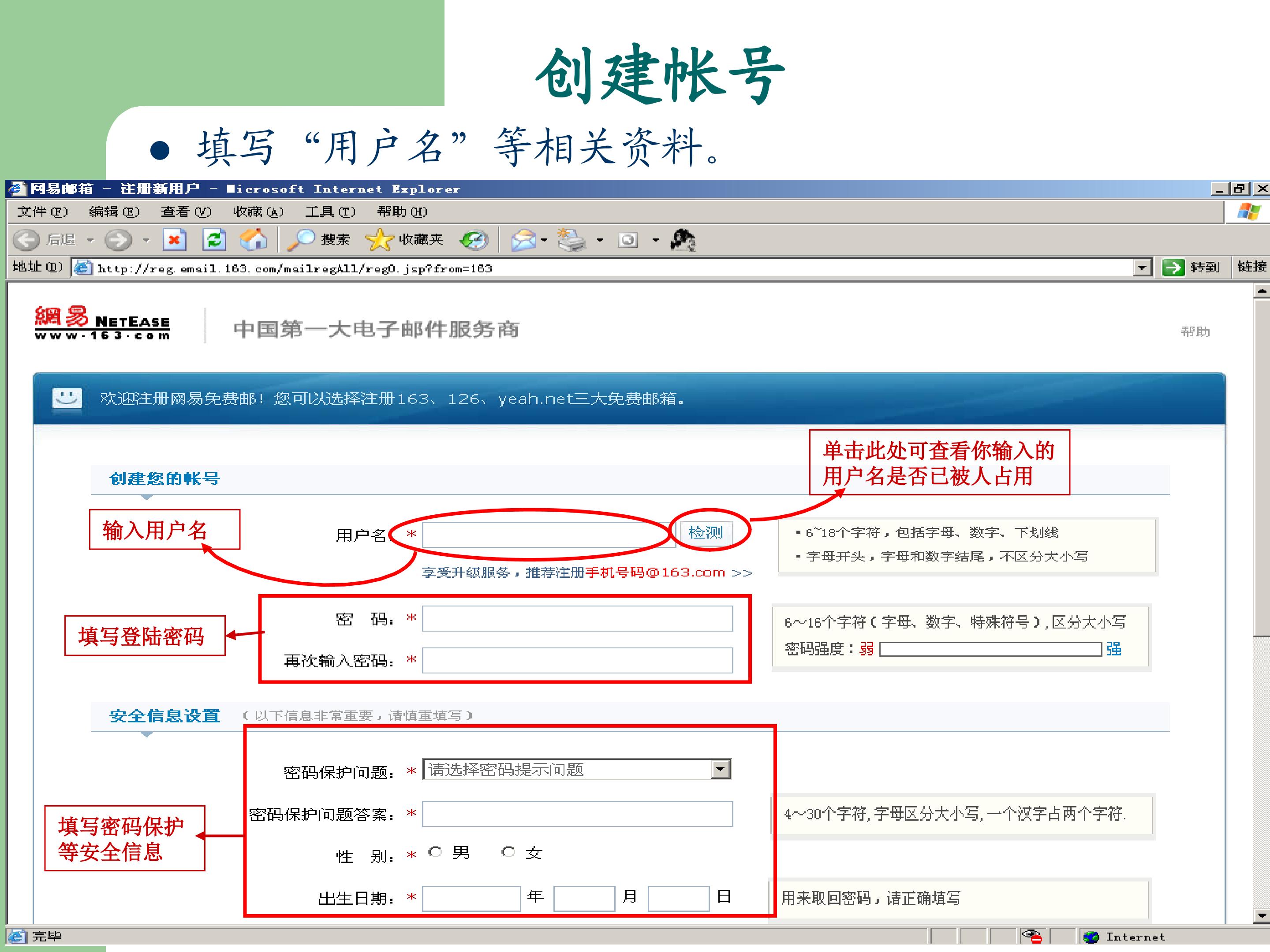Open the address bar dropdown arrow
1270x952 pixels.
point(1143,268)
